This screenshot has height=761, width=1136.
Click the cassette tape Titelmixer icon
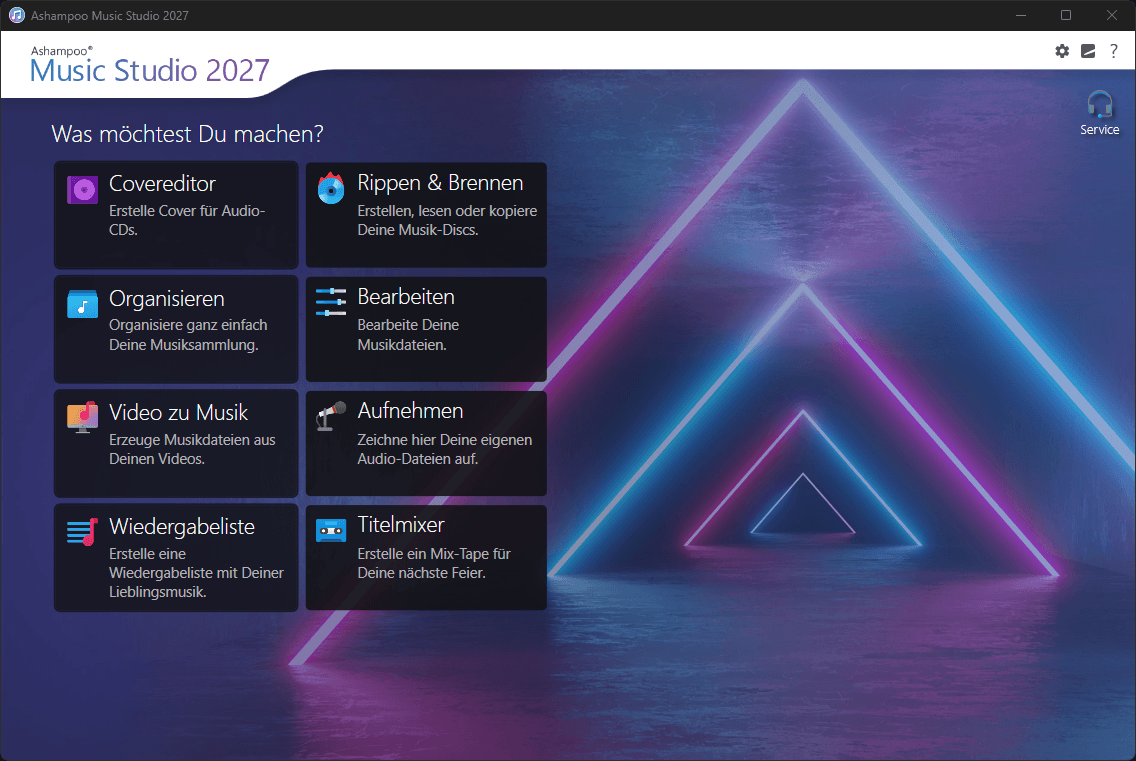coord(331,531)
